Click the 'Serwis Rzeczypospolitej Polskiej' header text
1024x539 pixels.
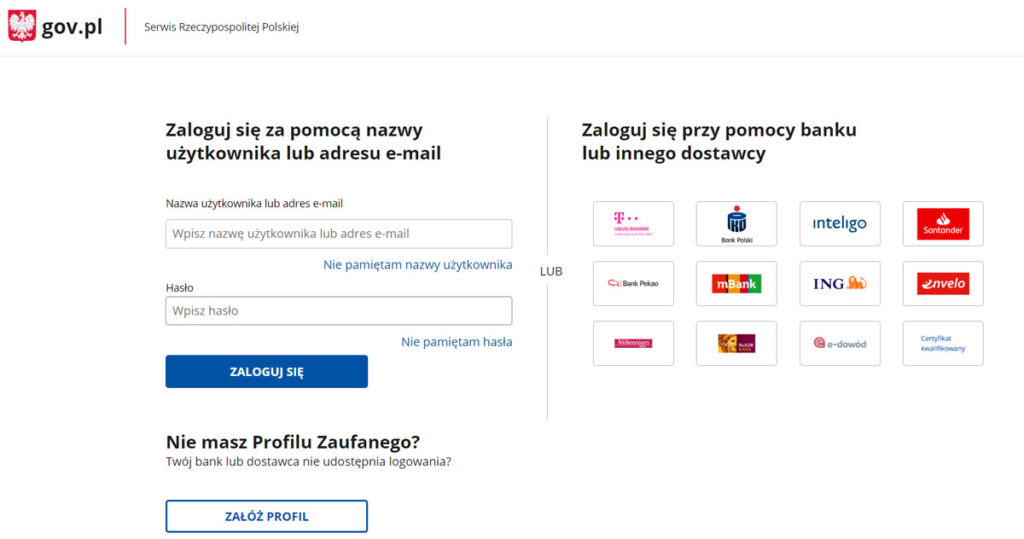coord(221,27)
